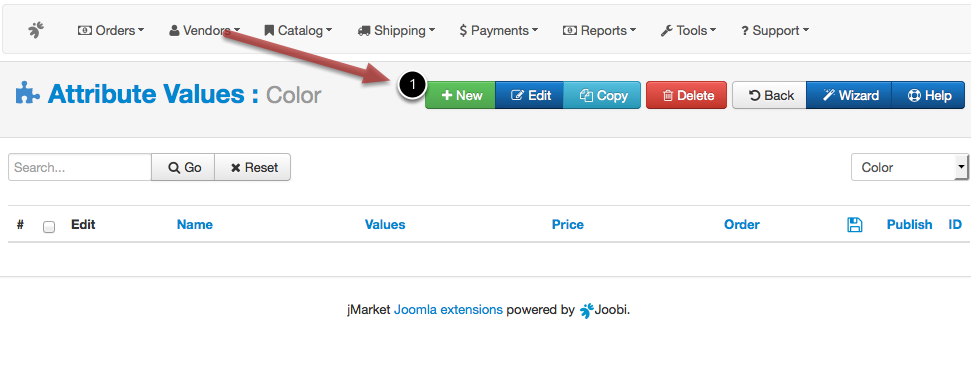
Task: Sort the table by Name column
Action: (194, 225)
